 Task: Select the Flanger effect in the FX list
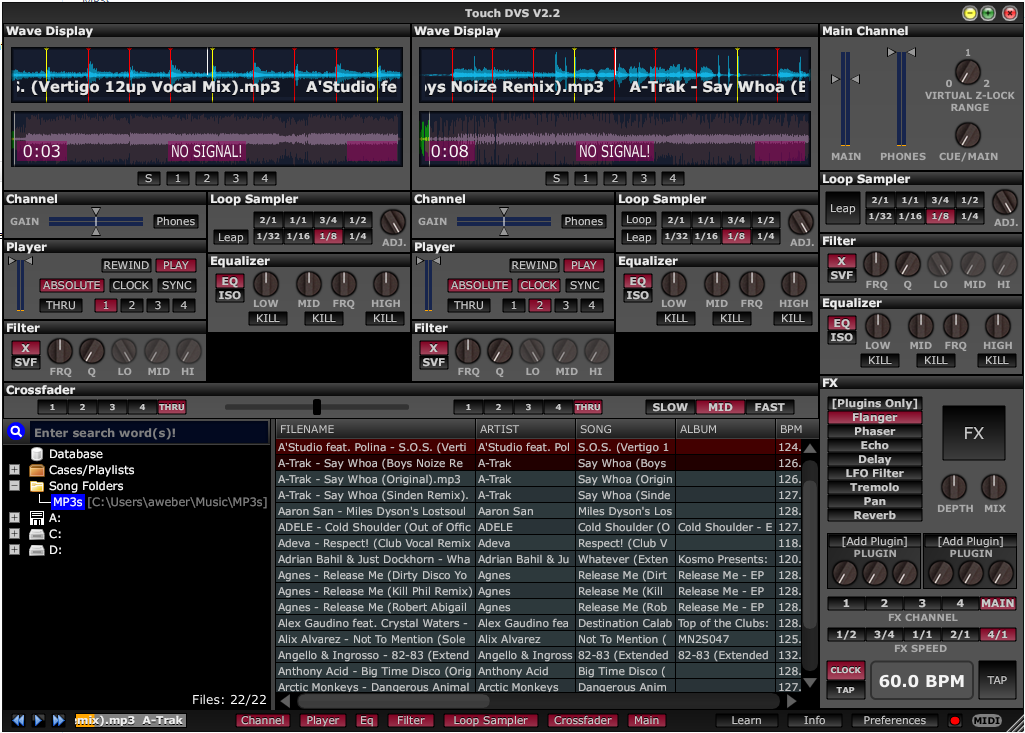874,418
